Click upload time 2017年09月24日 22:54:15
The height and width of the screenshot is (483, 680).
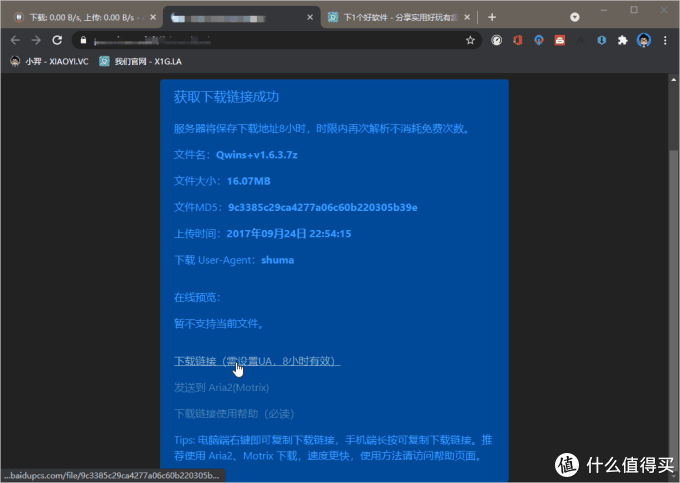tap(289, 234)
